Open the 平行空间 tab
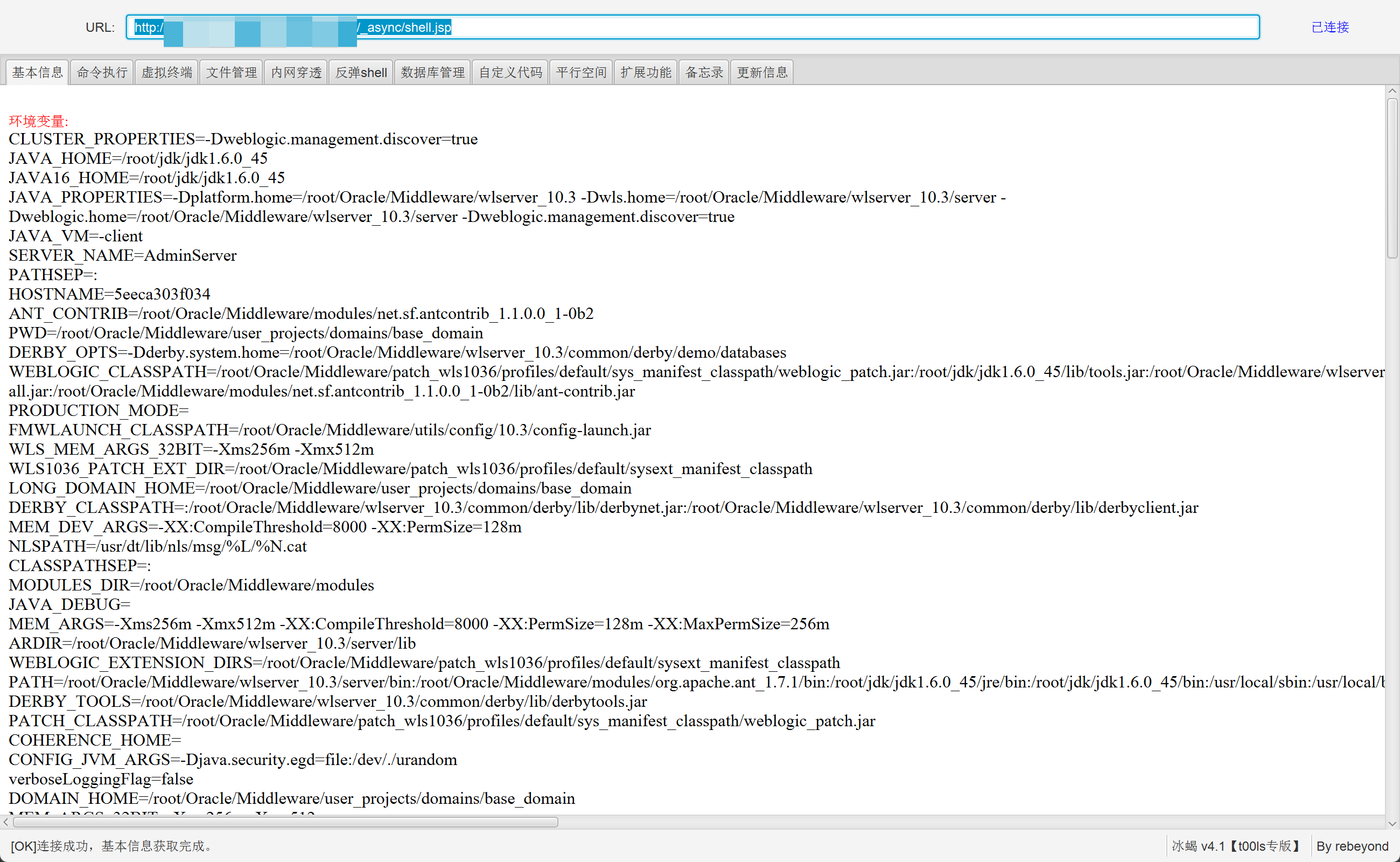Viewport: 1400px width, 862px height. pos(581,72)
